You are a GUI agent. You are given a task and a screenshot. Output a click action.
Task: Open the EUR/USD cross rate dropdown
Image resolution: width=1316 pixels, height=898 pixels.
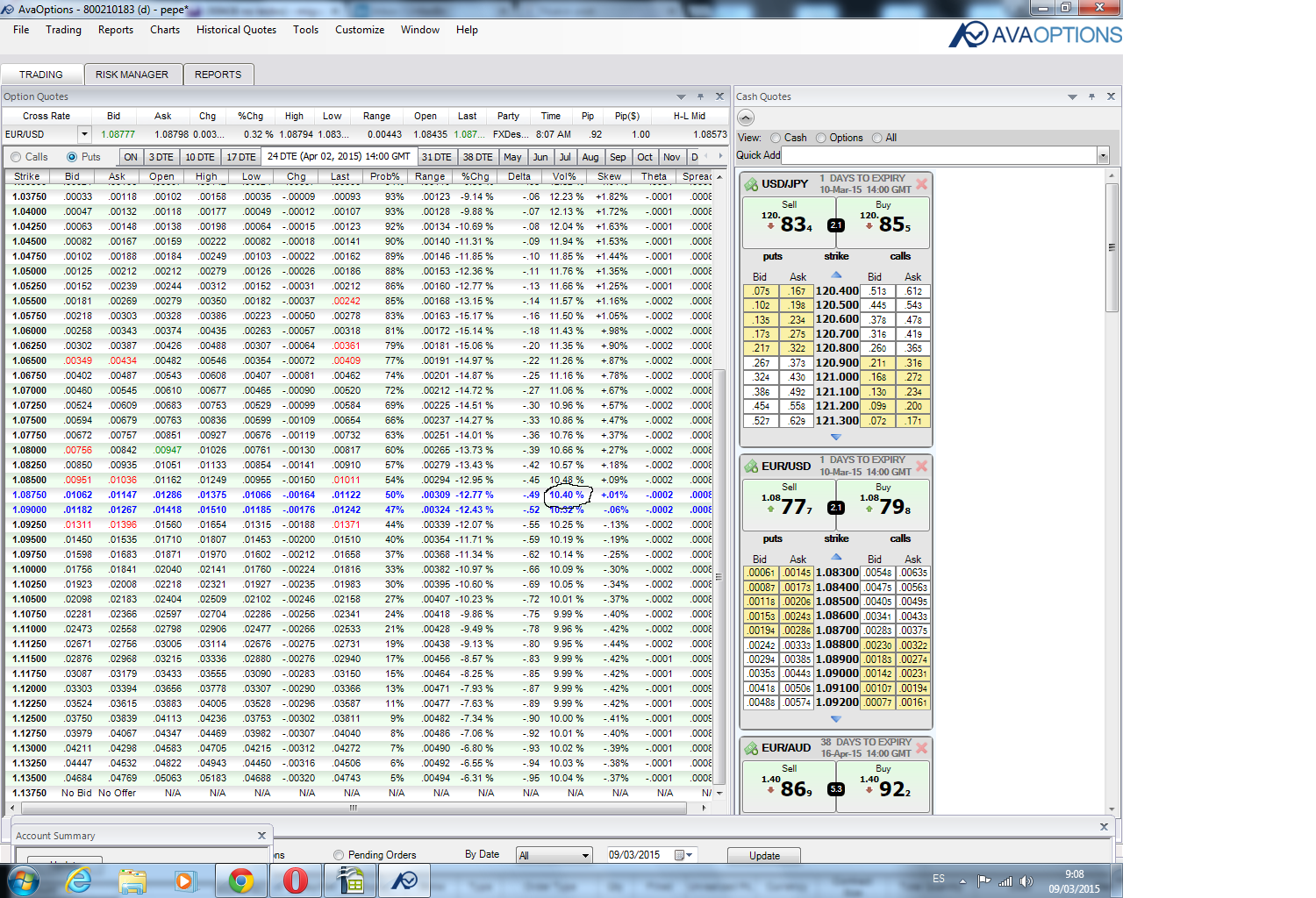pyautogui.click(x=84, y=134)
